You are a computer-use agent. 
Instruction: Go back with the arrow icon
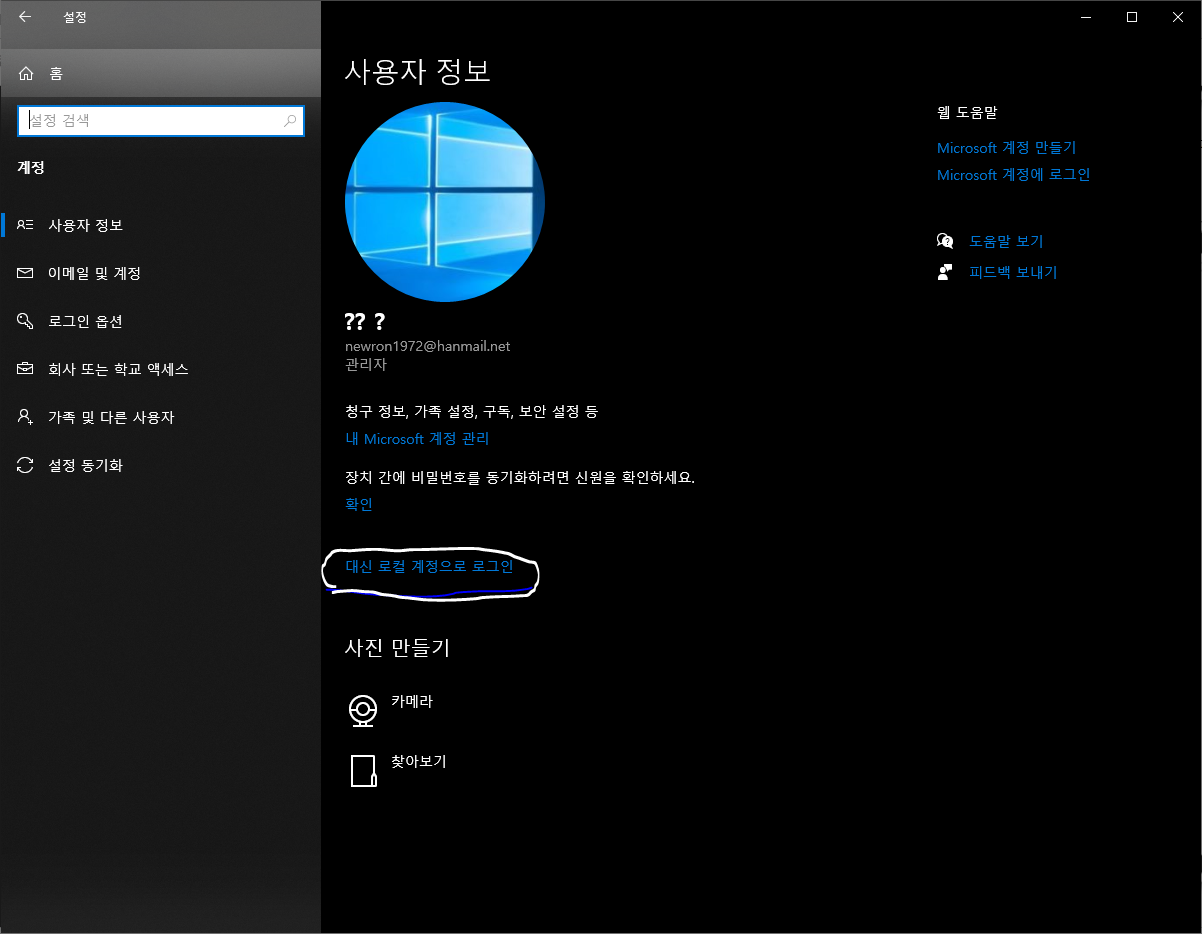pyautogui.click(x=25, y=17)
